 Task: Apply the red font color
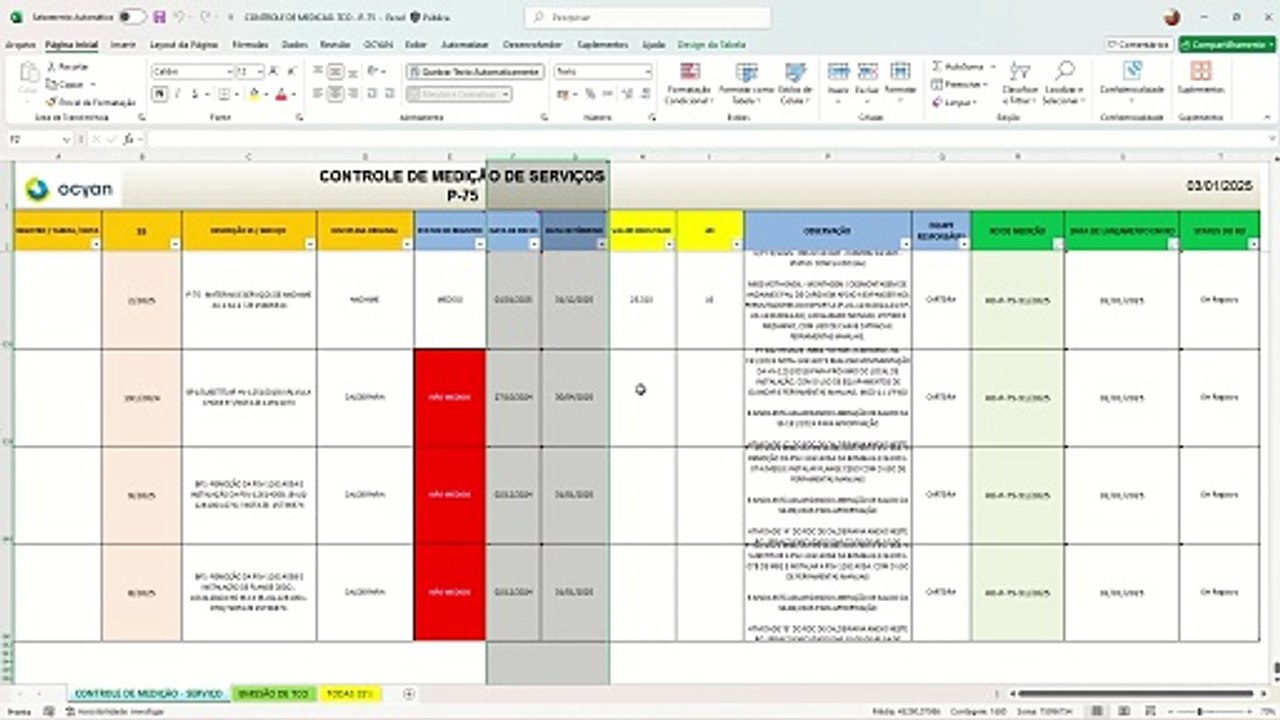coord(280,94)
